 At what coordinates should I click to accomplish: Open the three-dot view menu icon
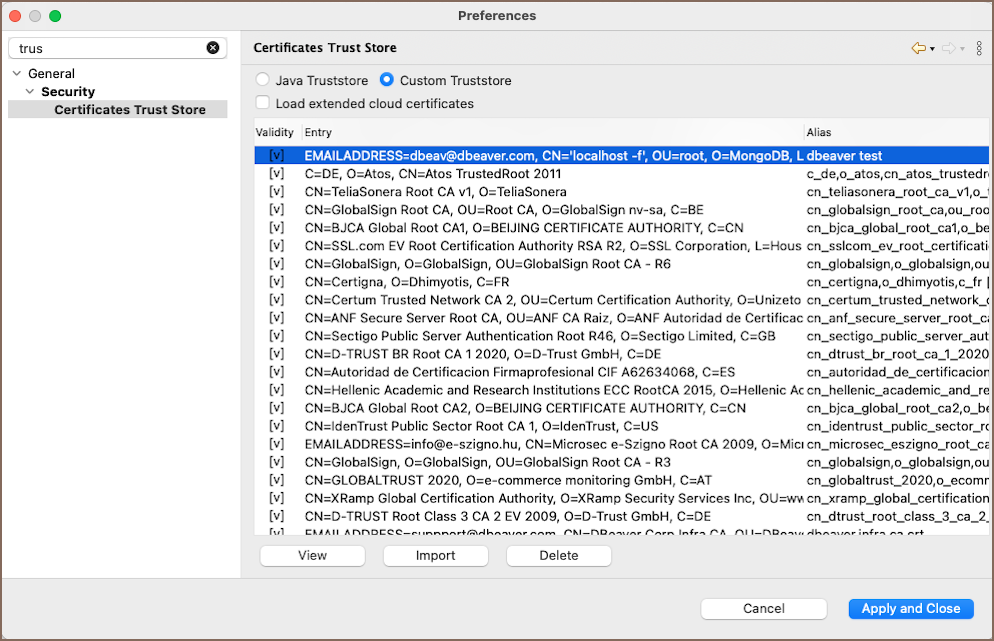pyautogui.click(x=980, y=48)
